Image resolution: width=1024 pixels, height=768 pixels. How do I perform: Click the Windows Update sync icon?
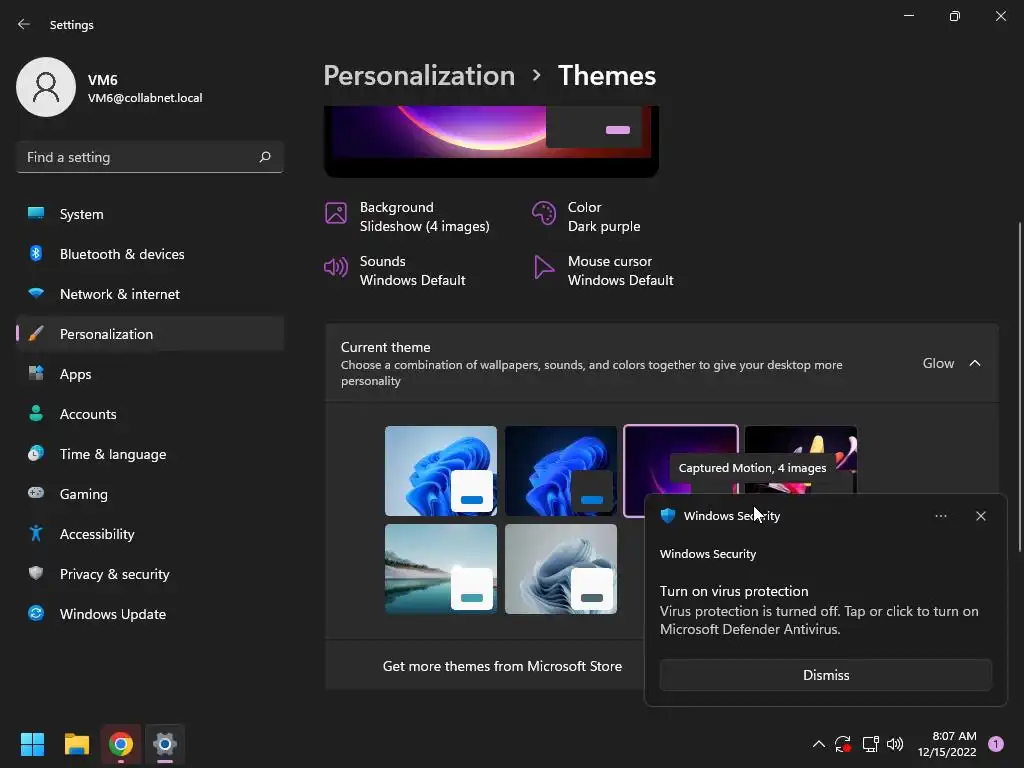tap(36, 613)
